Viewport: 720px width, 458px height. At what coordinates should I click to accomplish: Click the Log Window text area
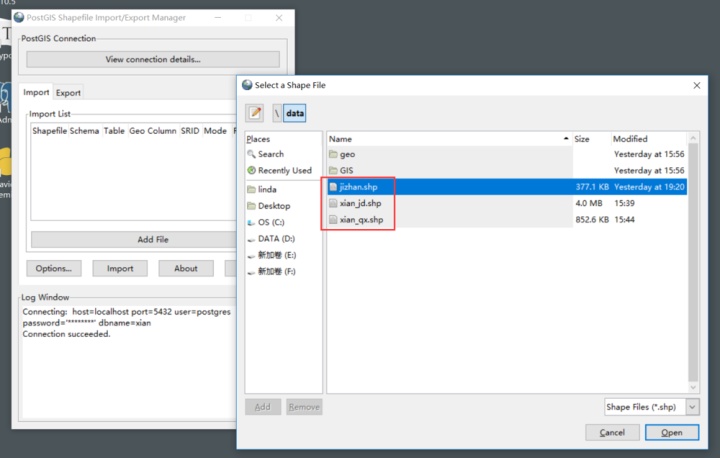click(129, 361)
